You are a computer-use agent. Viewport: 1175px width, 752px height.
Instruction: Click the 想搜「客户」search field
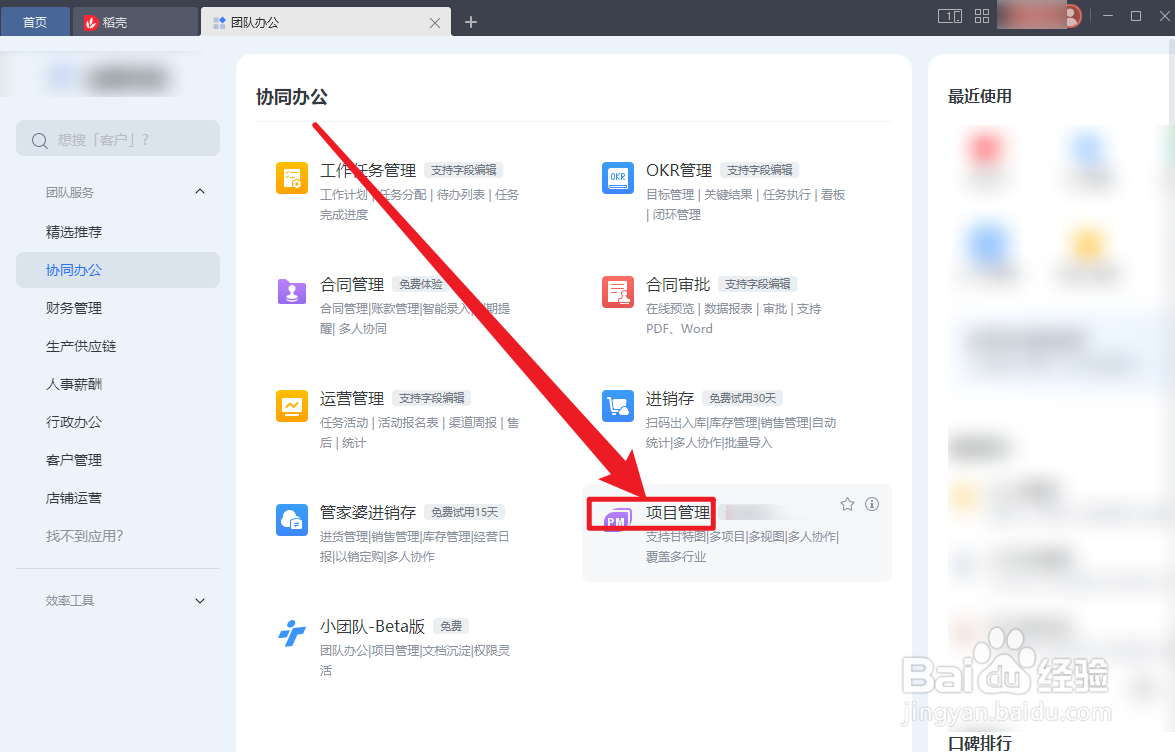pyautogui.click(x=117, y=138)
